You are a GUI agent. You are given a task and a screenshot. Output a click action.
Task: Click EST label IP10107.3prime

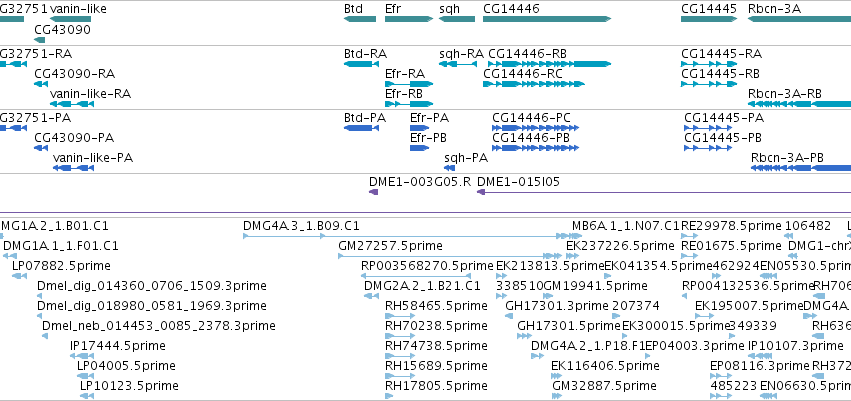tap(796, 345)
